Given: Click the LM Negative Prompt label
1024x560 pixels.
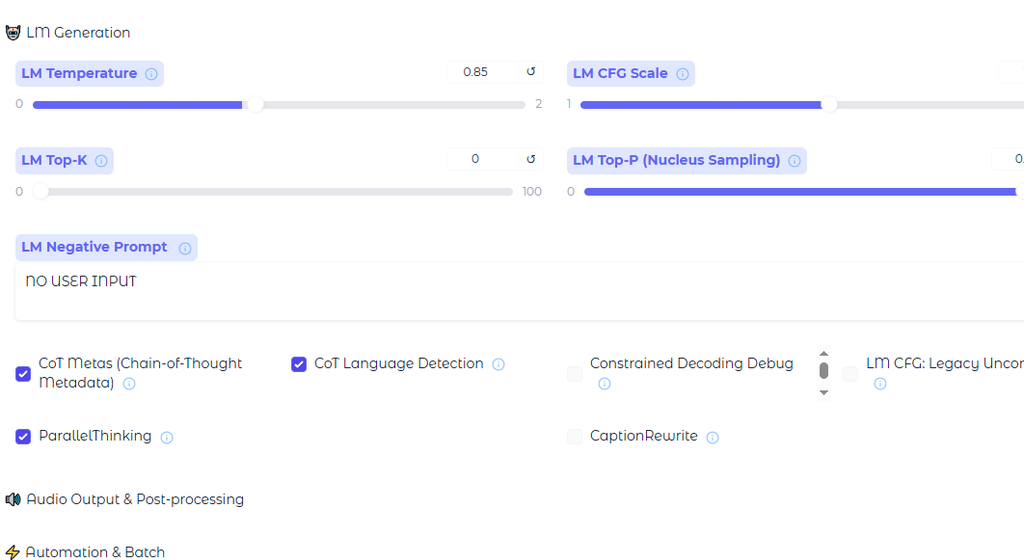Looking at the screenshot, I should pos(94,247).
